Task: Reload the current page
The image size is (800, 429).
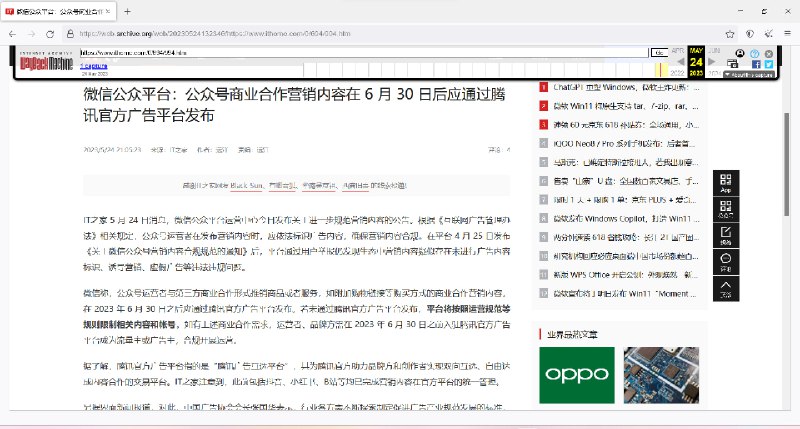Action: coord(50,34)
